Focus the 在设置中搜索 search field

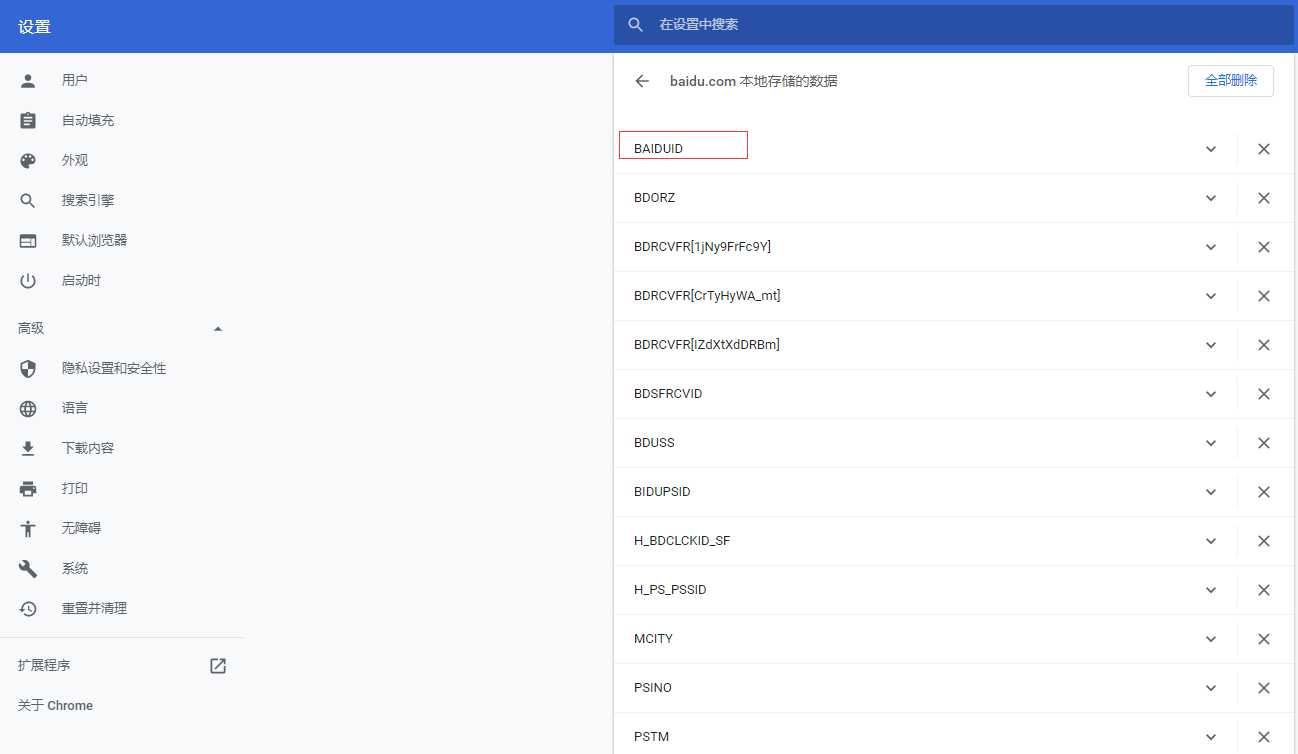(953, 24)
